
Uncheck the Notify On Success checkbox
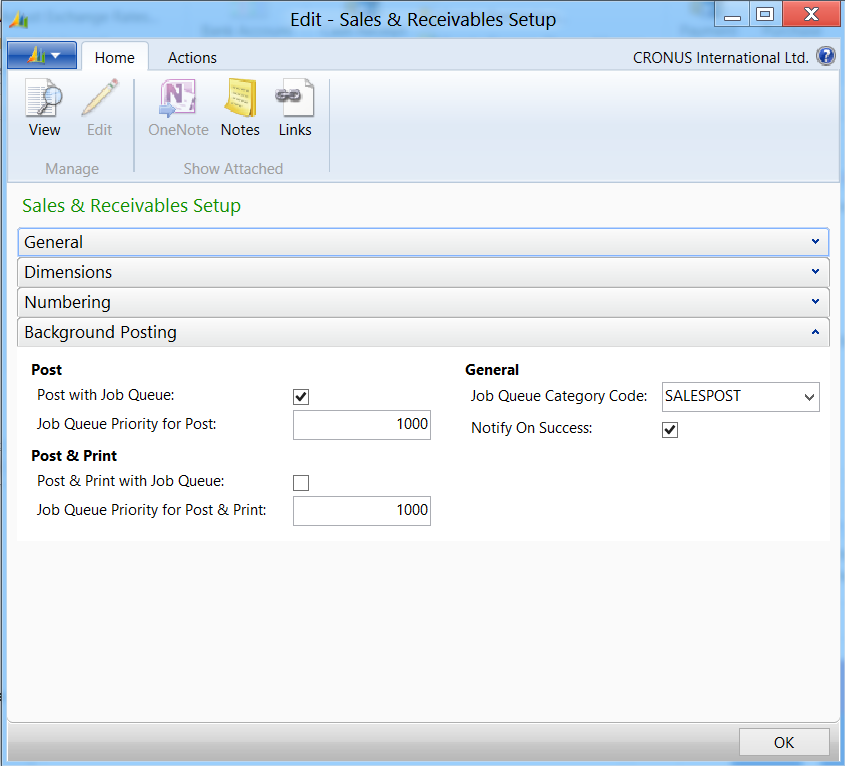[670, 430]
